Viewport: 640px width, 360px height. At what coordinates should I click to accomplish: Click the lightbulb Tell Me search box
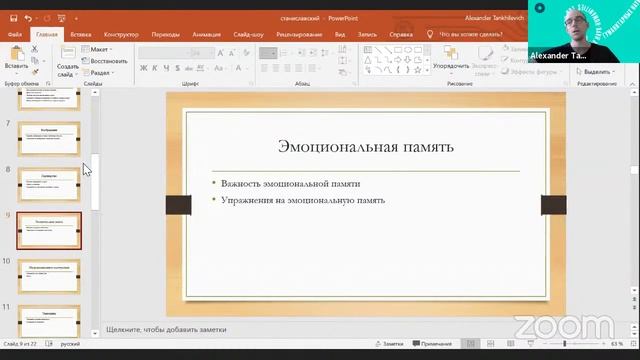465,34
